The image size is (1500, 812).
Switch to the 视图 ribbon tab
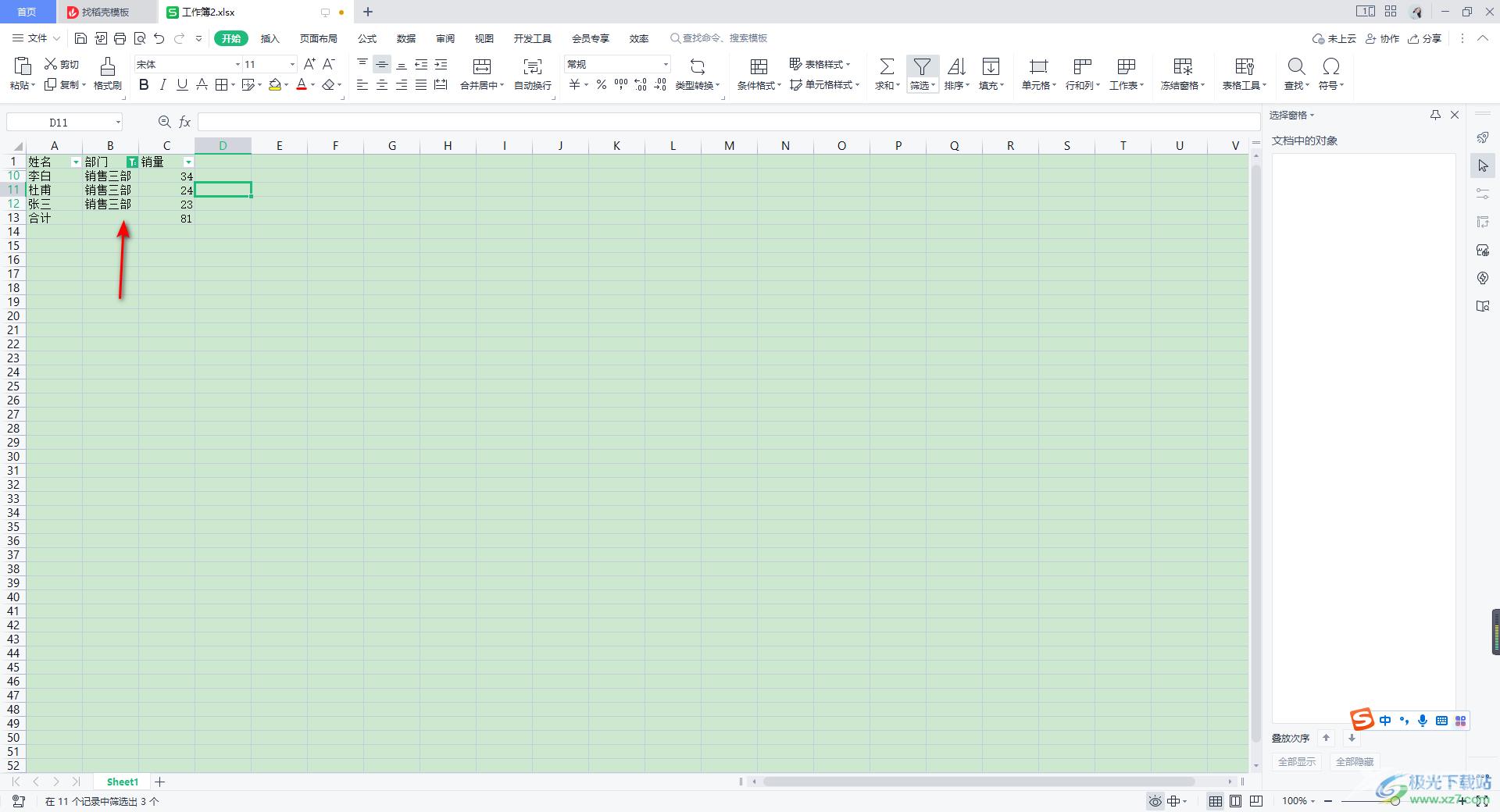point(484,38)
